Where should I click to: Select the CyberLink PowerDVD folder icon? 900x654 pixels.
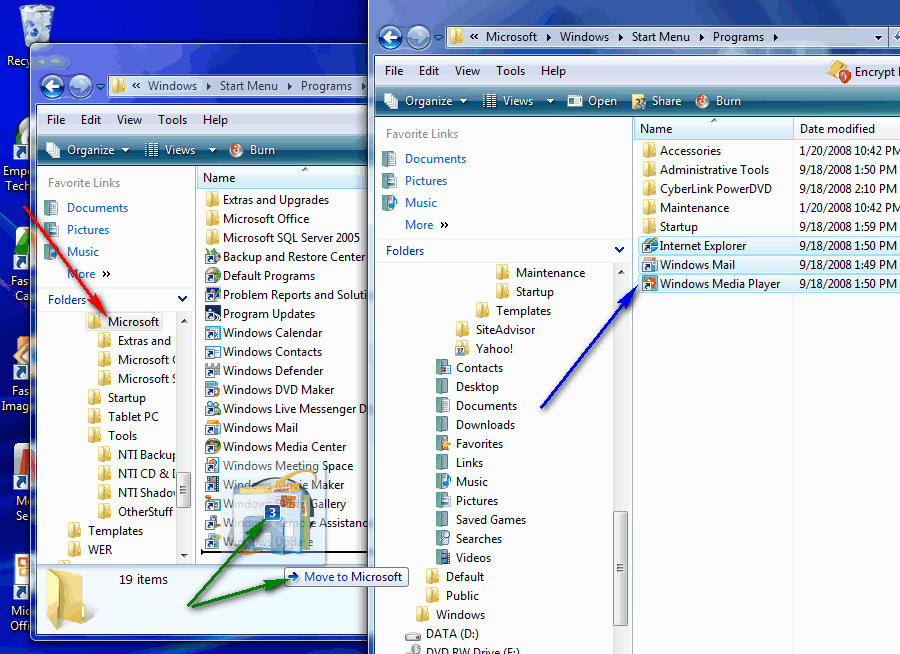pyautogui.click(x=649, y=189)
